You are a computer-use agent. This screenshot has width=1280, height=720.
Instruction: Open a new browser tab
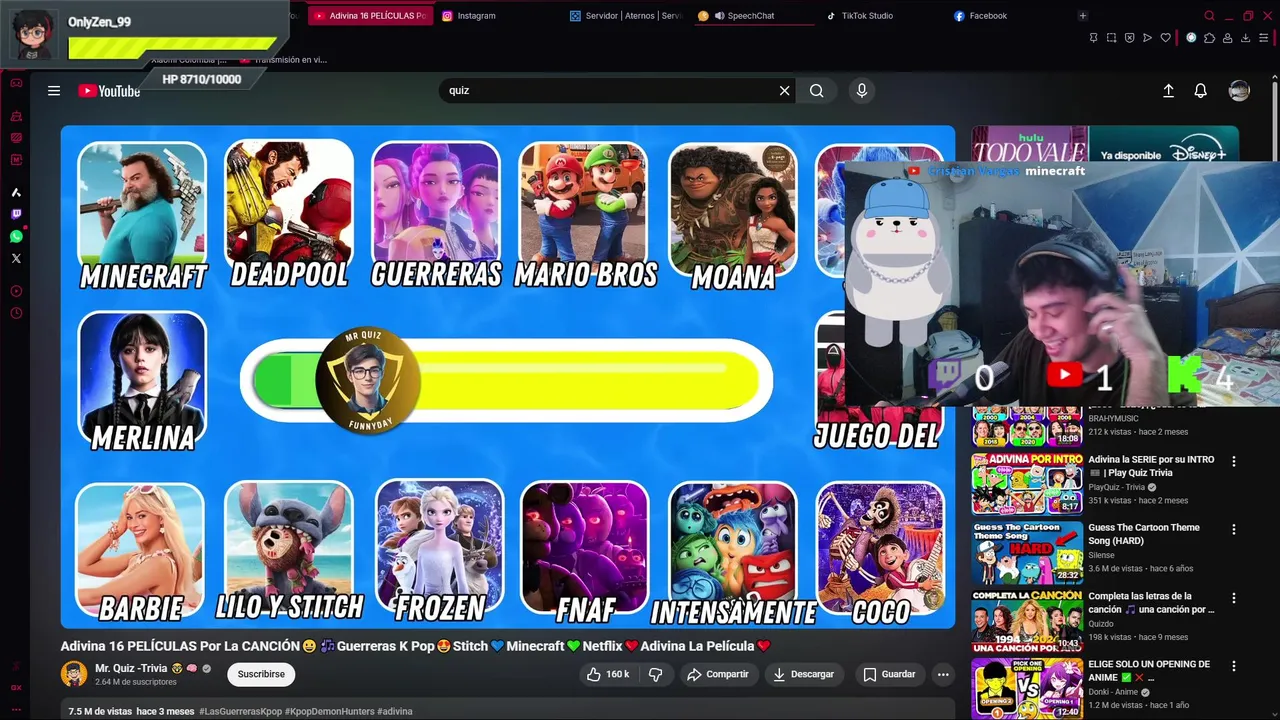point(1082,16)
